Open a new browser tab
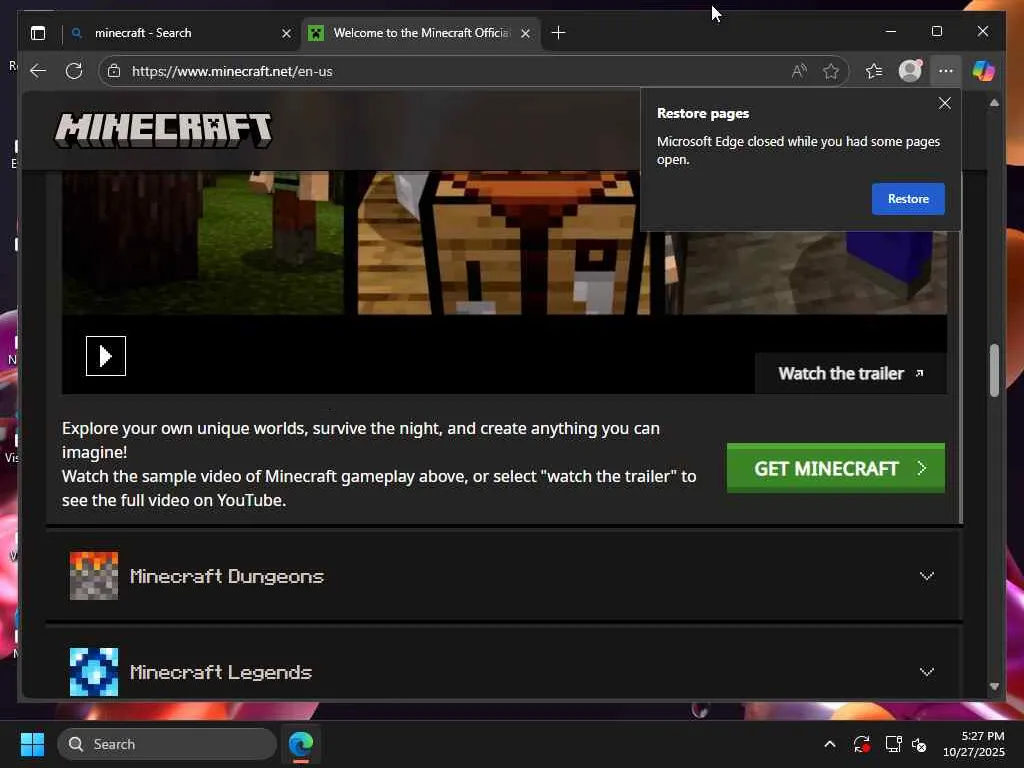 [x=558, y=33]
